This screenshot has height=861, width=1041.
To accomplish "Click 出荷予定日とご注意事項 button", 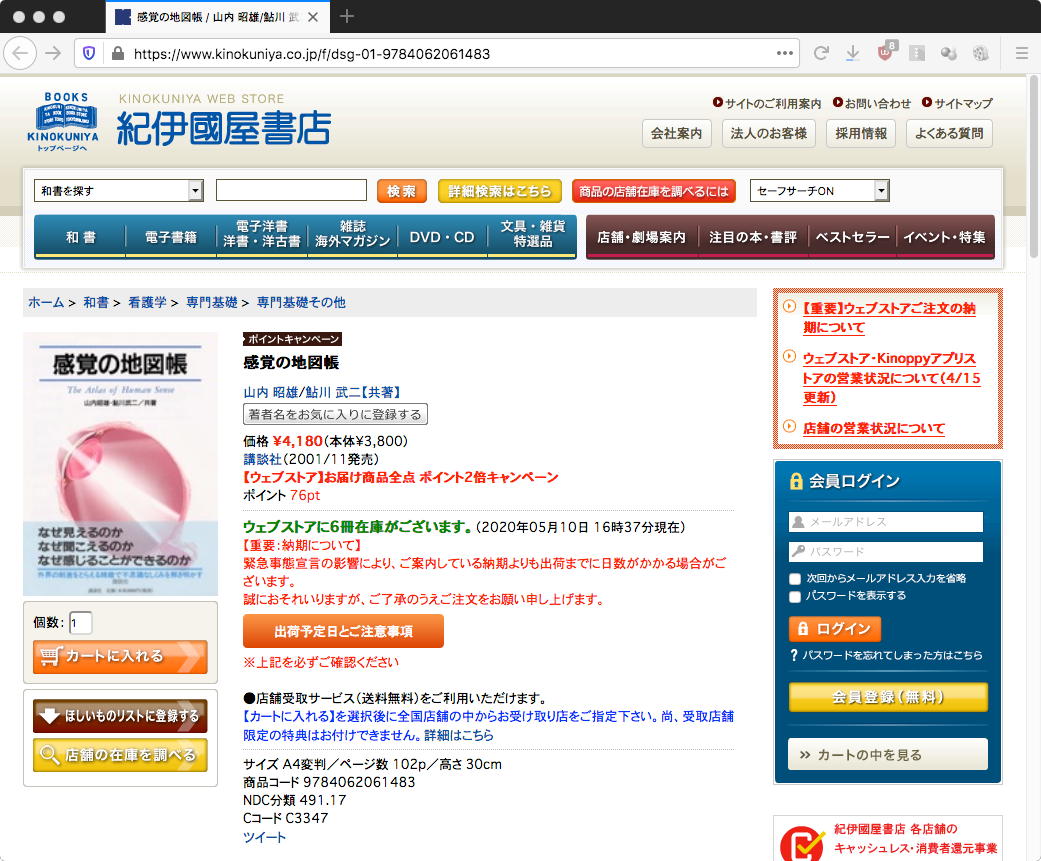I will point(343,631).
